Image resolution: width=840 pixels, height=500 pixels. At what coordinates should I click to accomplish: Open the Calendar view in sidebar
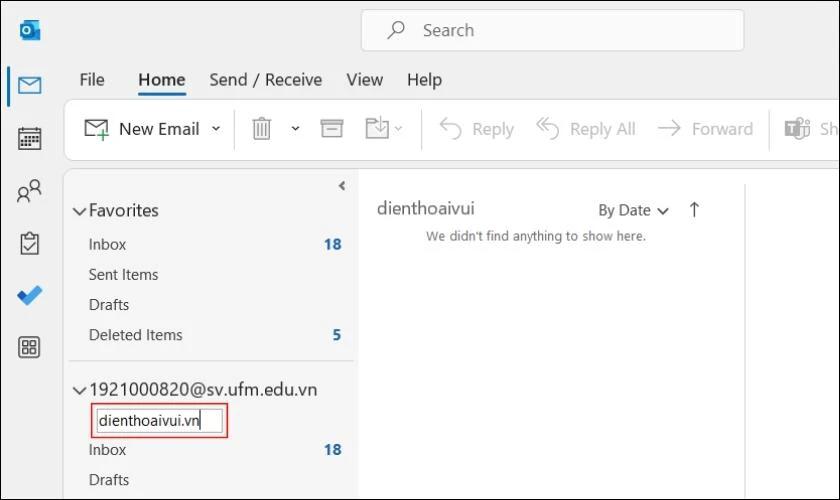click(29, 138)
